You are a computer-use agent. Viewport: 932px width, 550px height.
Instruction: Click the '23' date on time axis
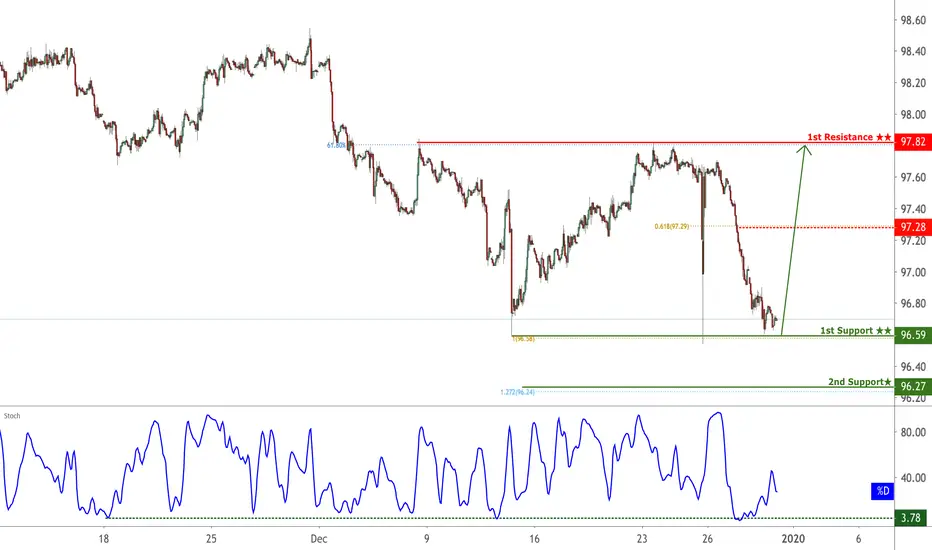point(642,539)
